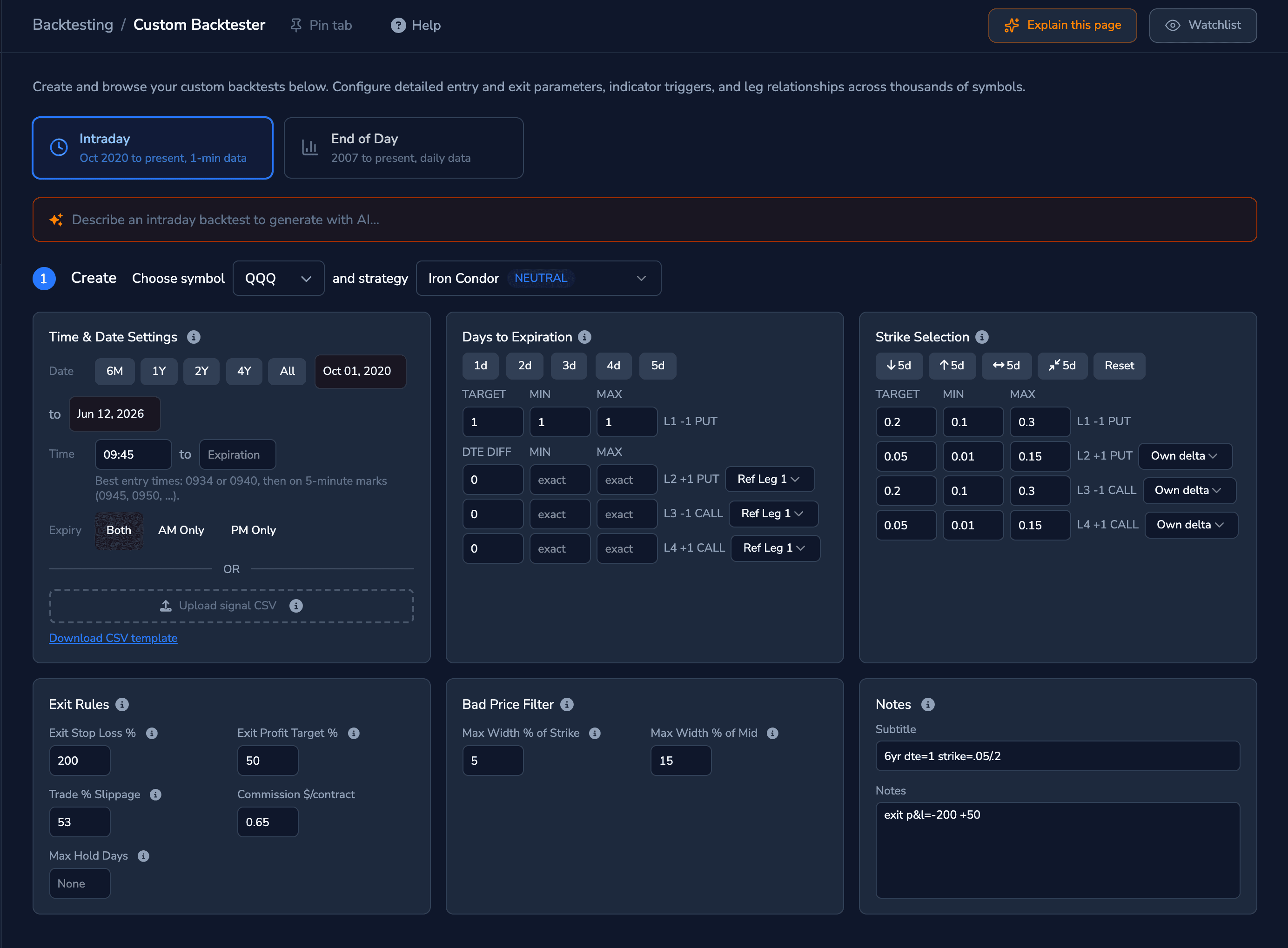Open the Iron Condor strategy dropdown
Image resolution: width=1288 pixels, height=948 pixels.
(538, 278)
